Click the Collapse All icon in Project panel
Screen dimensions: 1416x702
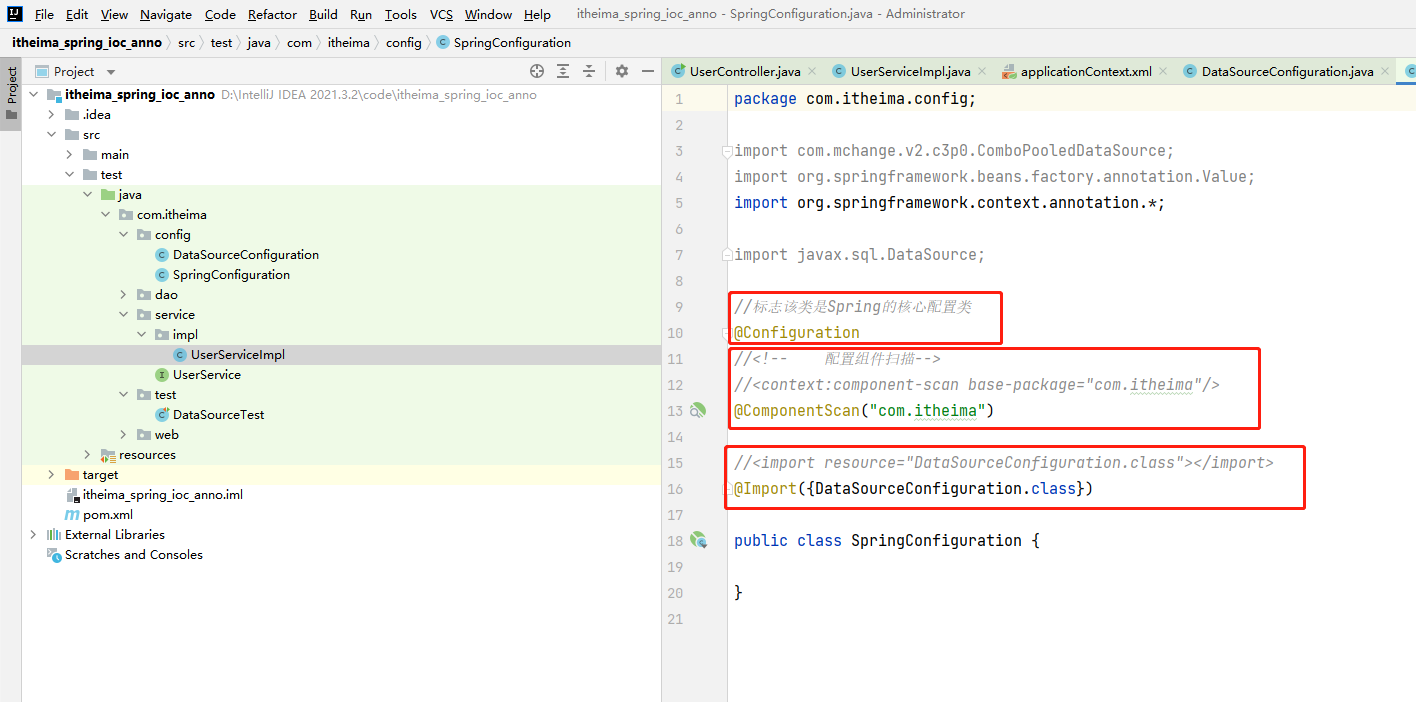coord(589,71)
